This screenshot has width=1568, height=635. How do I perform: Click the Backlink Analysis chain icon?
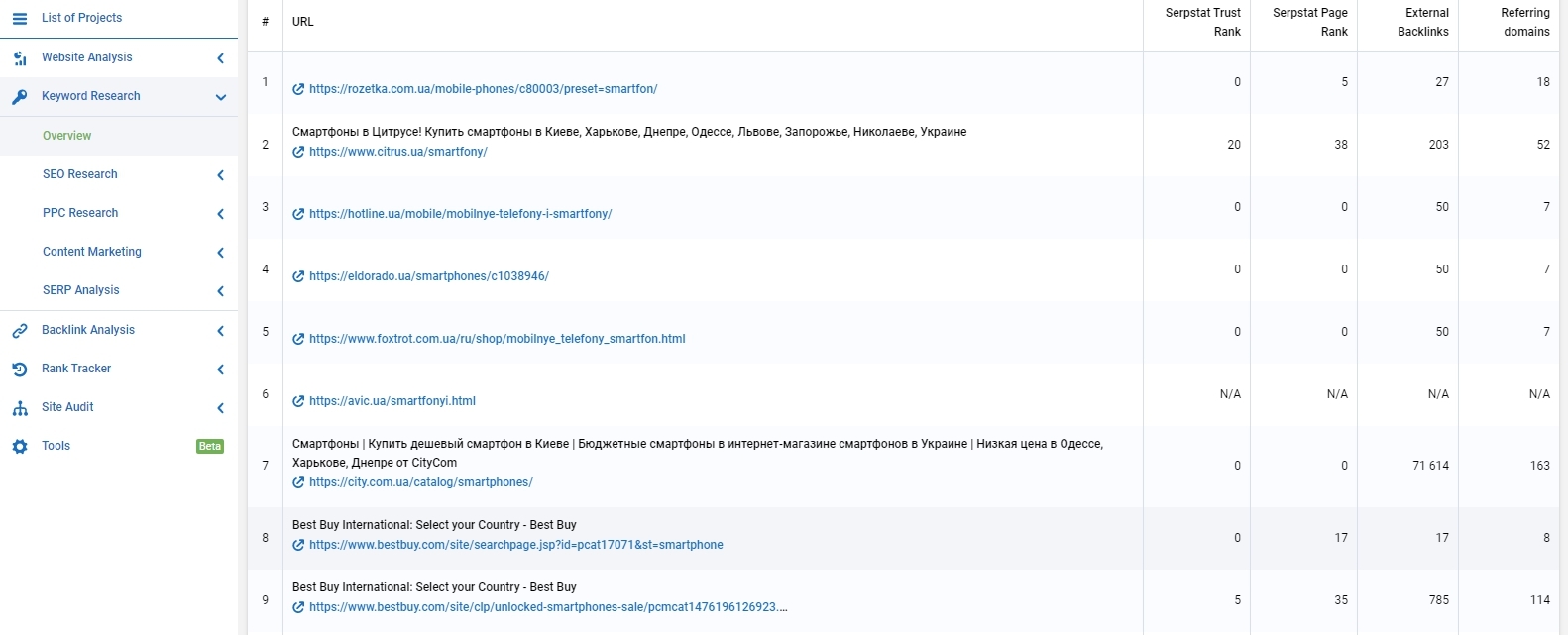(20, 331)
